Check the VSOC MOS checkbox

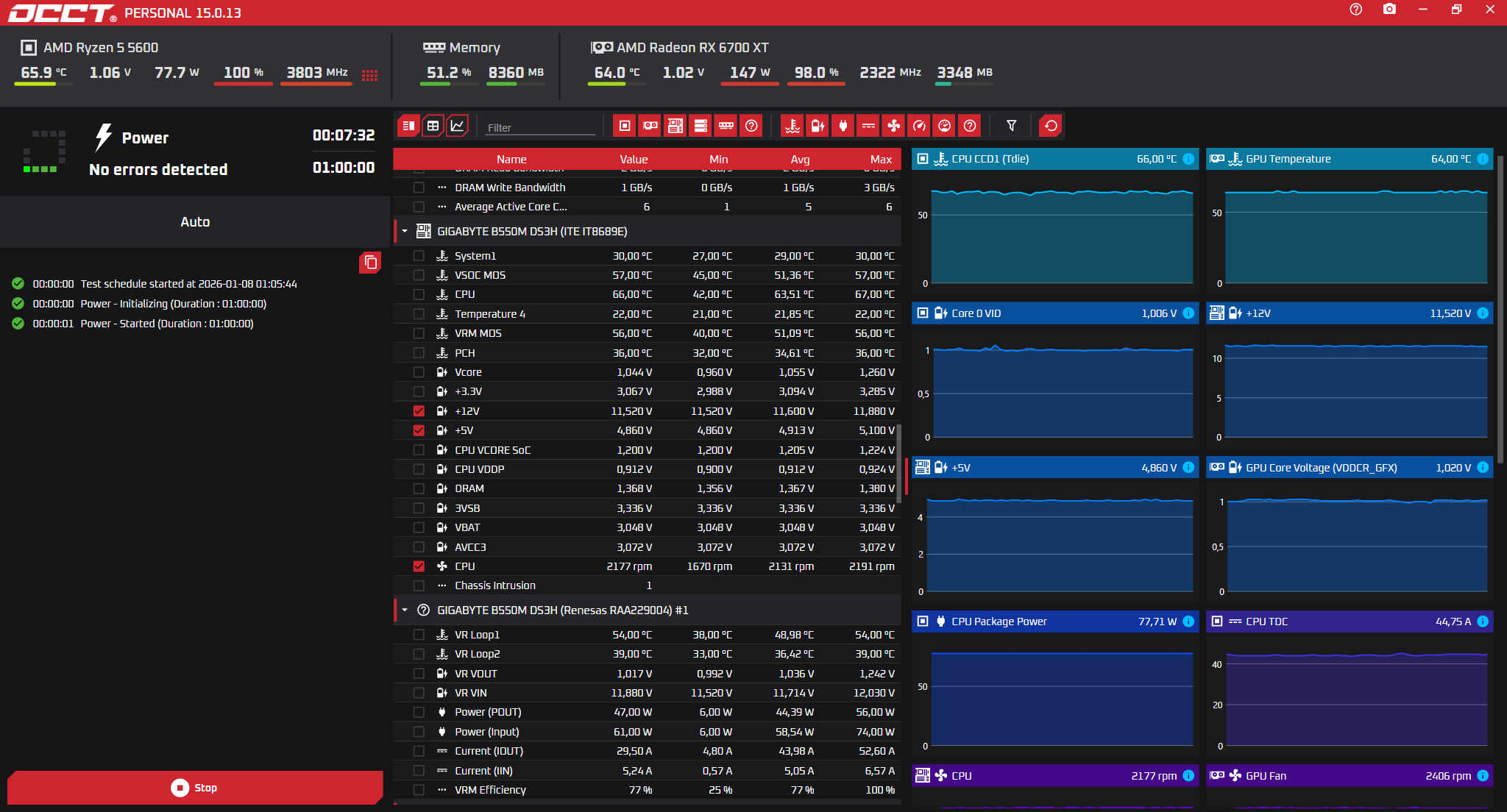[419, 275]
